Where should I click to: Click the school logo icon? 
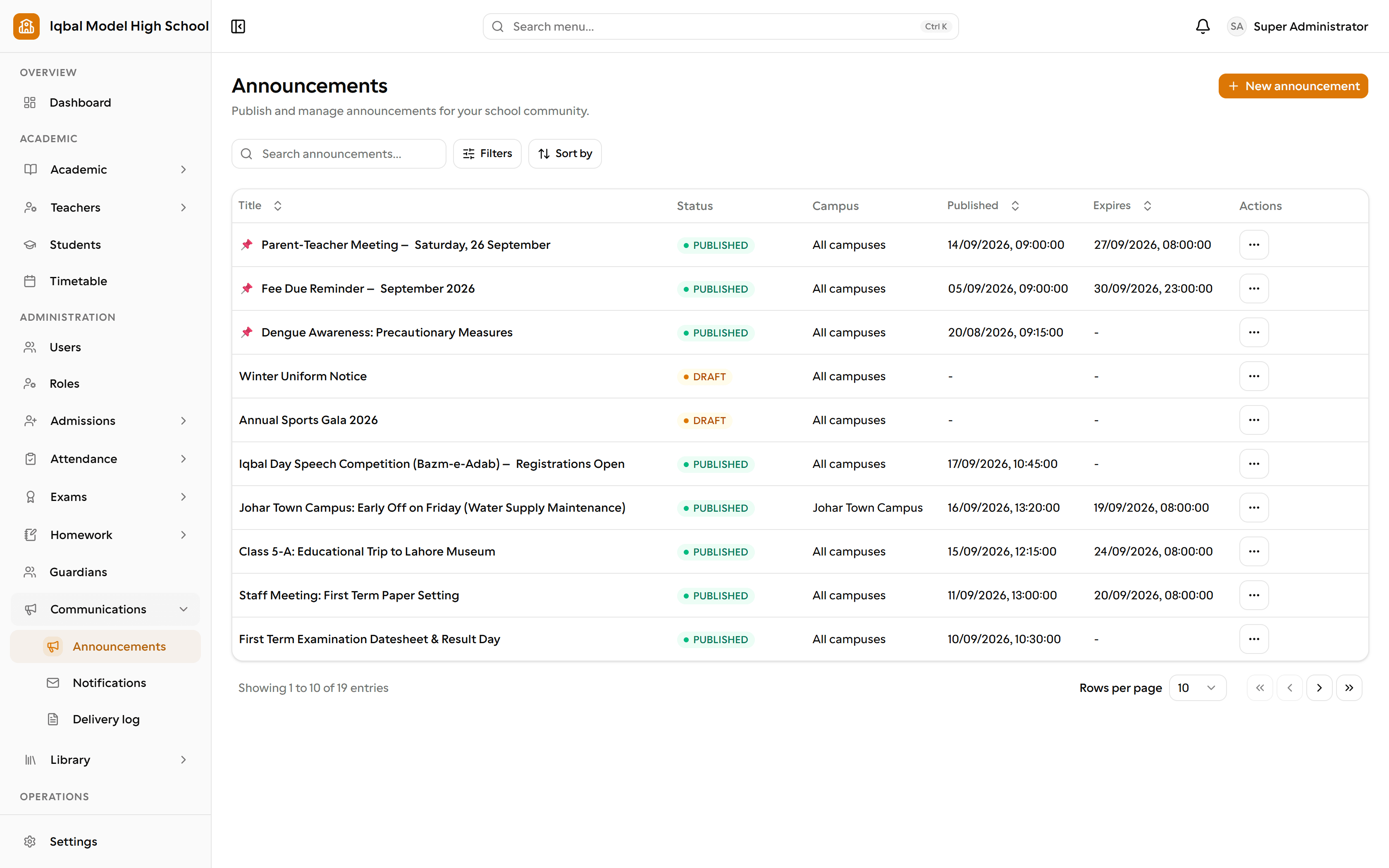[26, 26]
